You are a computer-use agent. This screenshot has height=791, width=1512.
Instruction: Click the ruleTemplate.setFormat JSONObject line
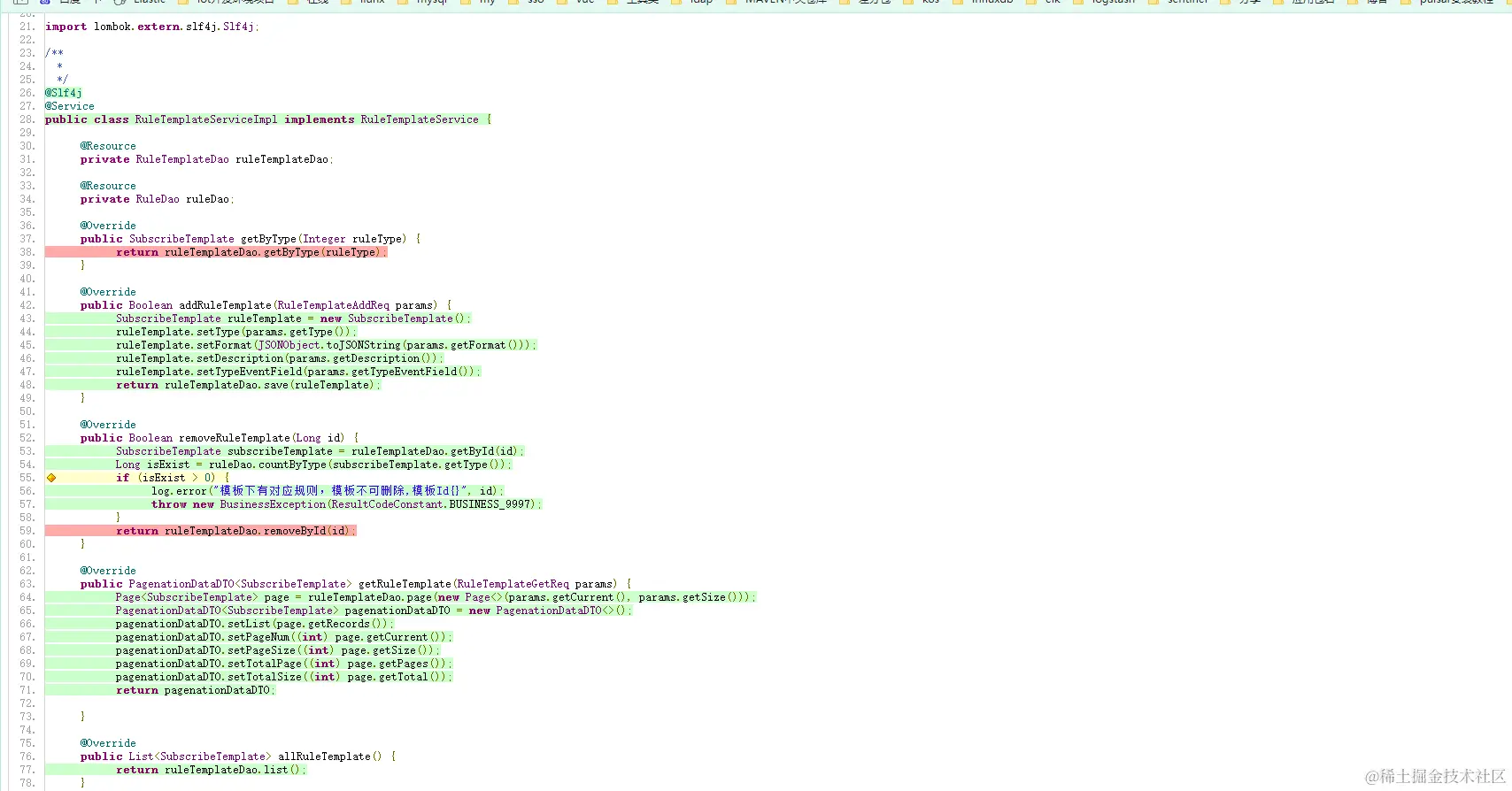326,345
